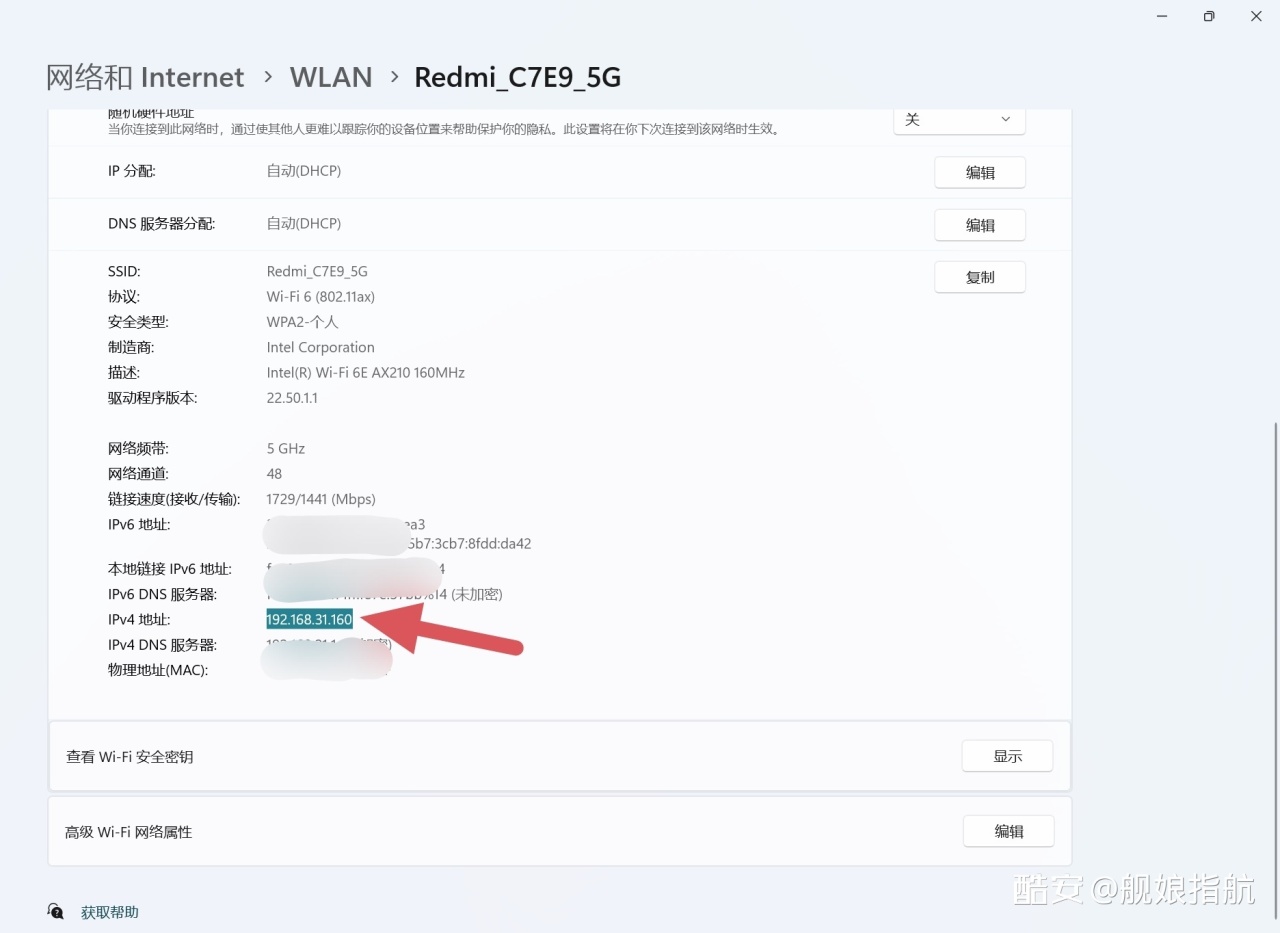Edit 高级 Wi-Fi 网络属性

1008,831
